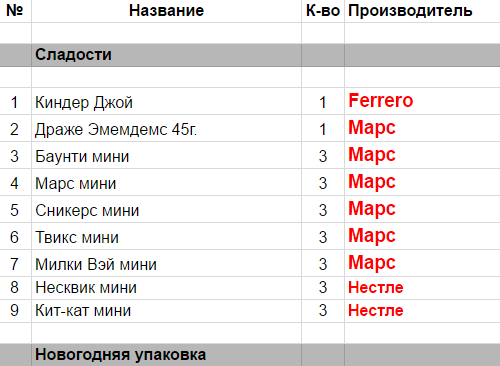The width and height of the screenshot is (500, 366).
Task: Select the Милки Вэй мини cell
Action: pos(166,264)
